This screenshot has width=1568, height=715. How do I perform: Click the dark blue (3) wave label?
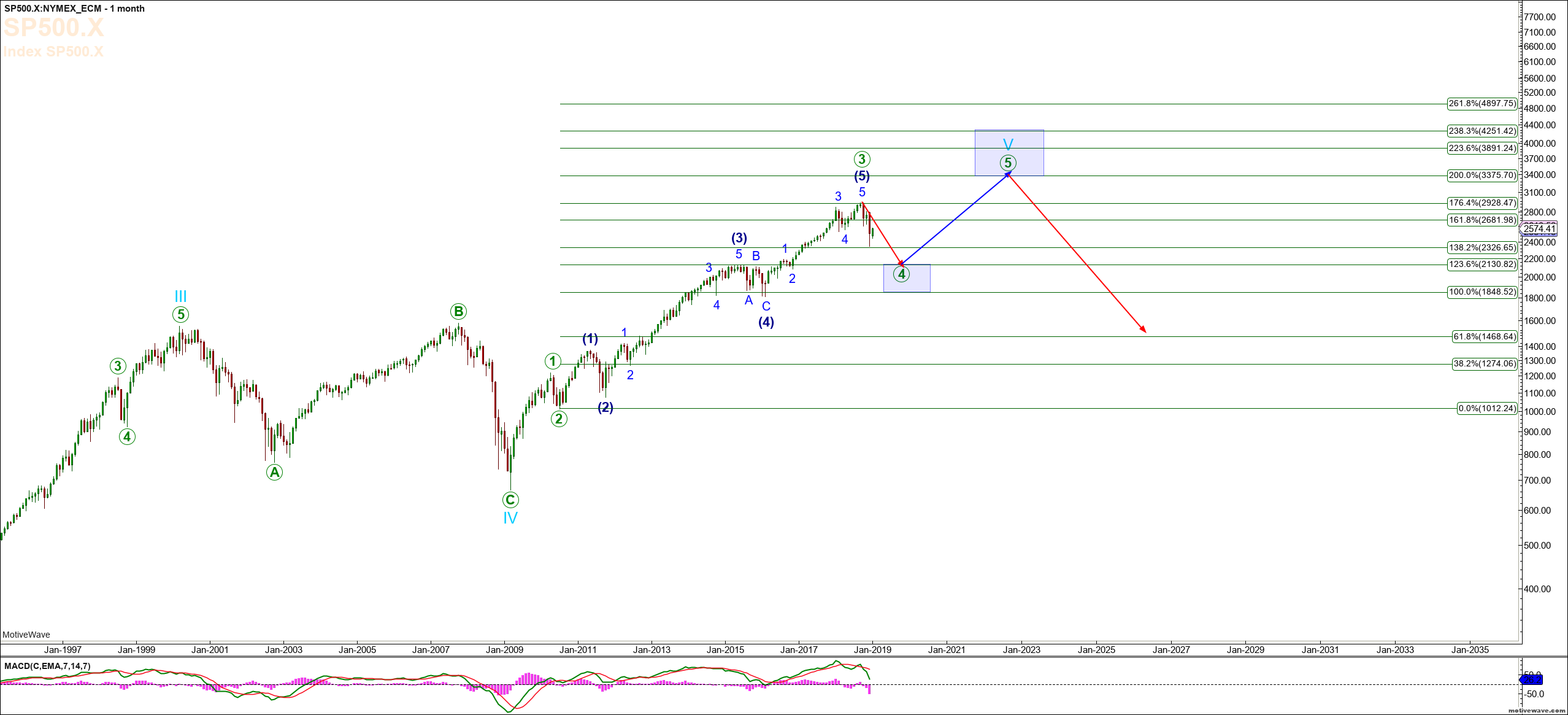coord(739,238)
